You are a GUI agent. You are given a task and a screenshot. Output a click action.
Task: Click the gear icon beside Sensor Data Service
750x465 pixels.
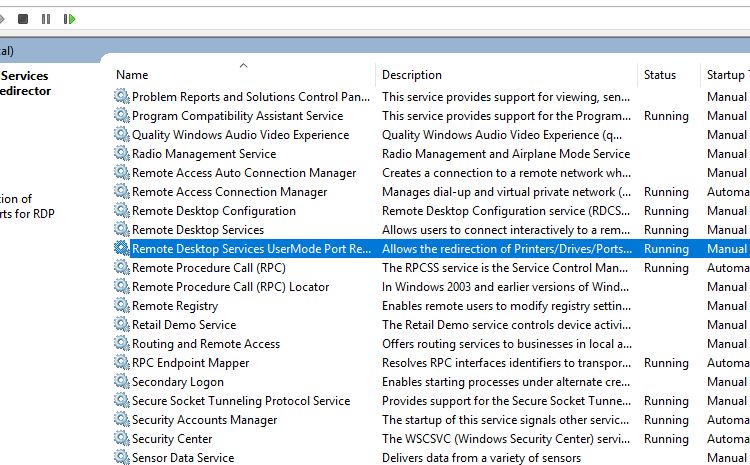[x=122, y=458]
